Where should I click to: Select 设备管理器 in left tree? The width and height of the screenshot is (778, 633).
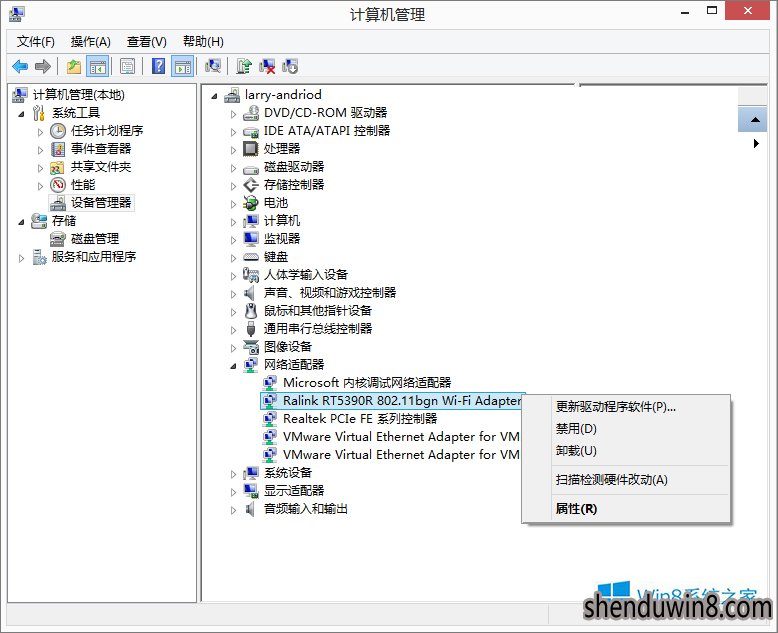[101, 202]
